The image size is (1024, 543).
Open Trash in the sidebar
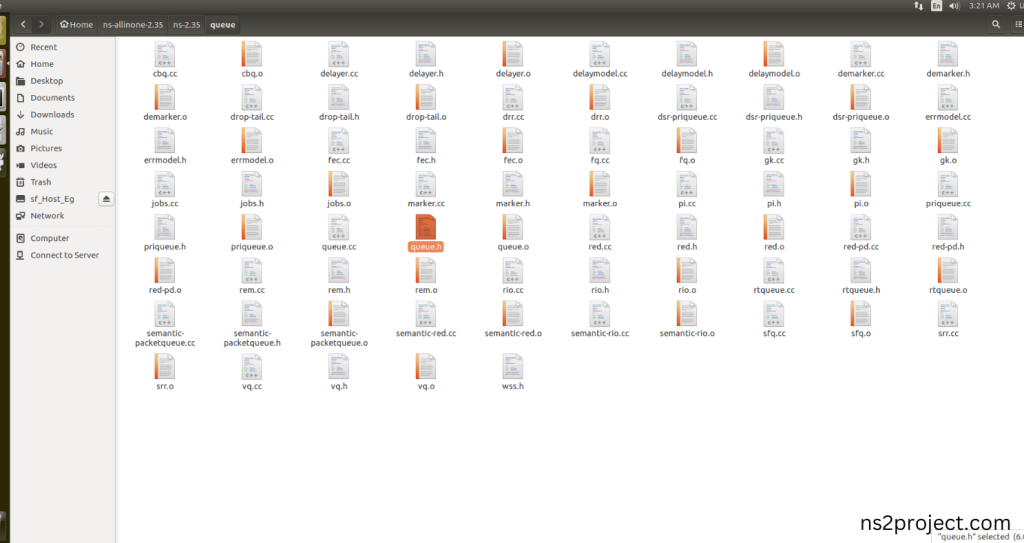40,182
